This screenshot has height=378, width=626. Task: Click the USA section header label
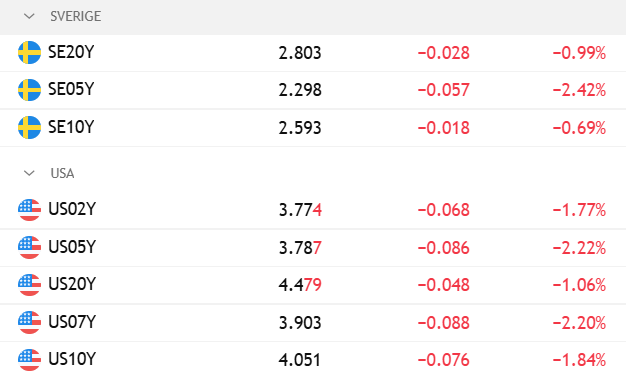tap(62, 173)
